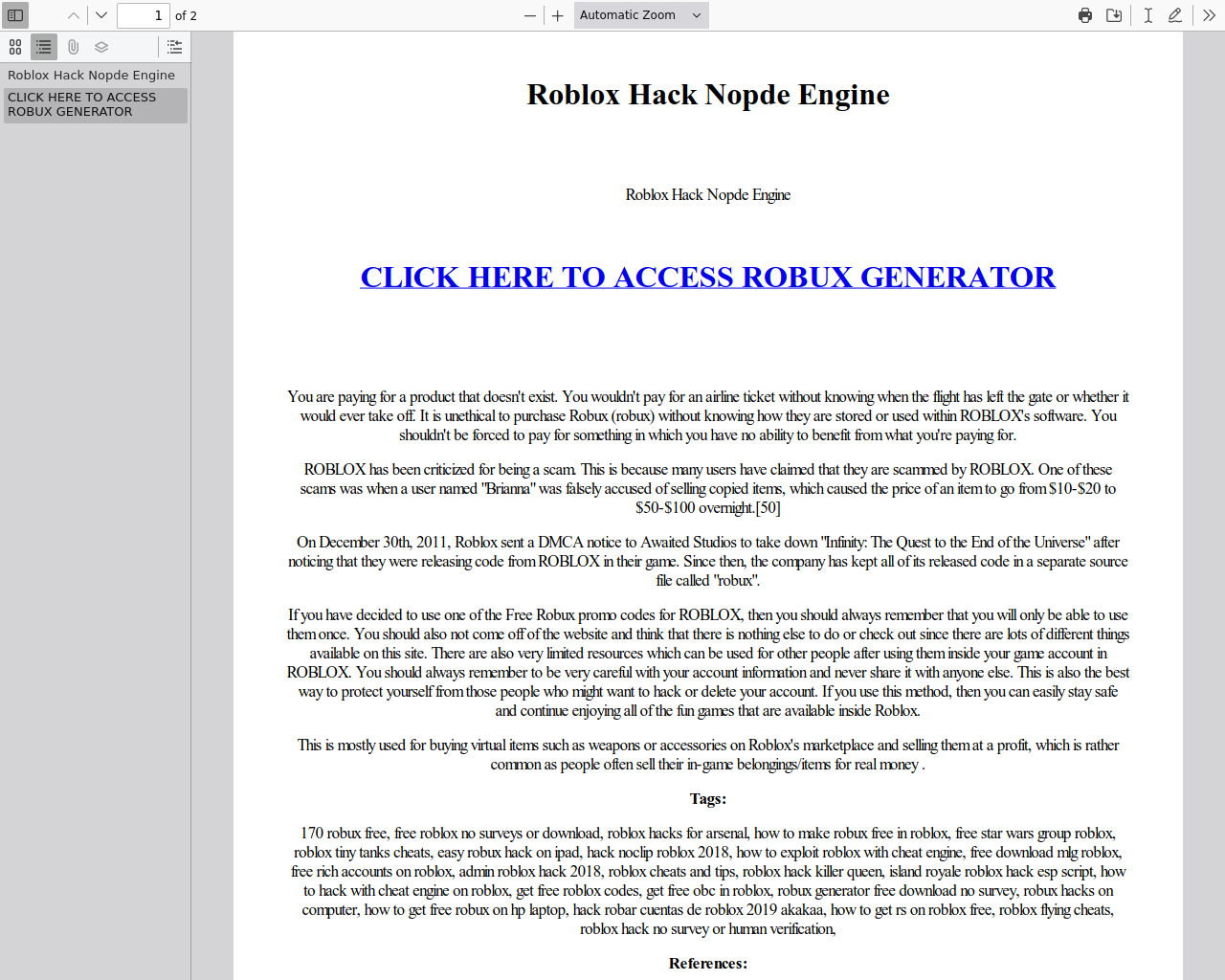The width and height of the screenshot is (1225, 980).
Task: Show attachments view
Action: pyautogui.click(x=73, y=47)
